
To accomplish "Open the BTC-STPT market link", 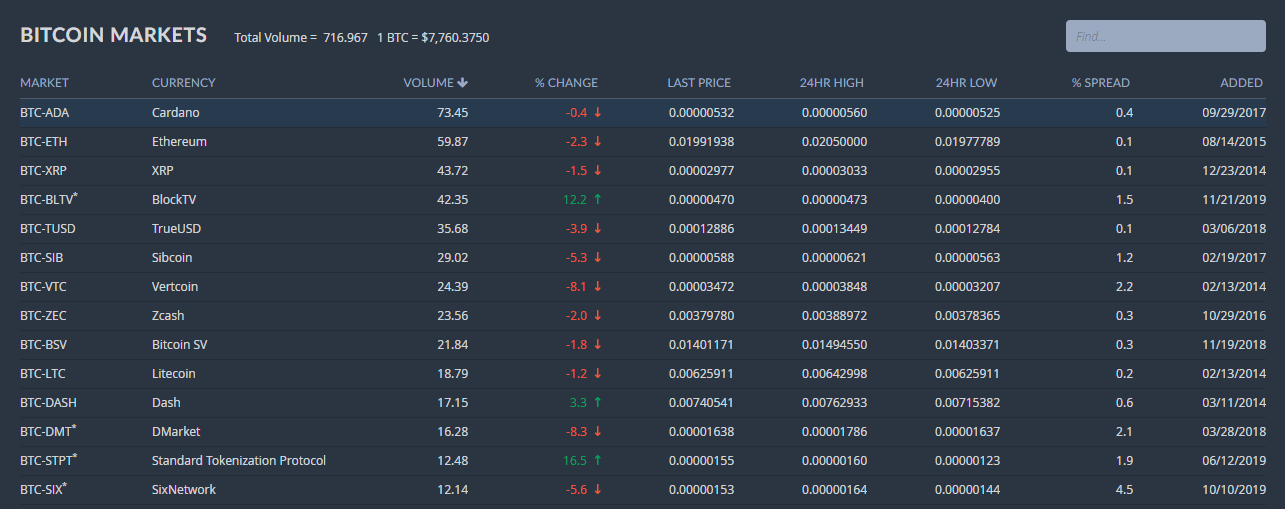I will tap(49, 461).
